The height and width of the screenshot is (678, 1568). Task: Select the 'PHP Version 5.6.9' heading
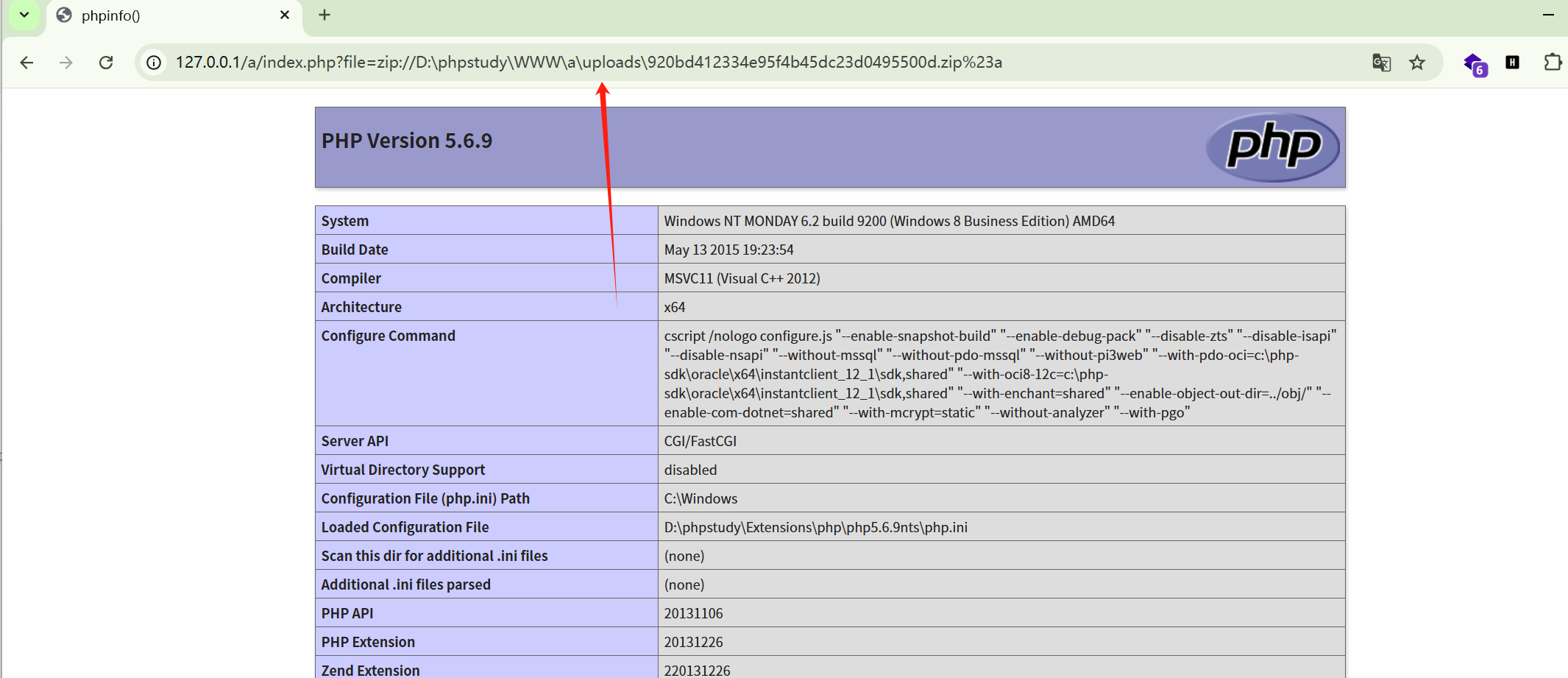pos(407,141)
